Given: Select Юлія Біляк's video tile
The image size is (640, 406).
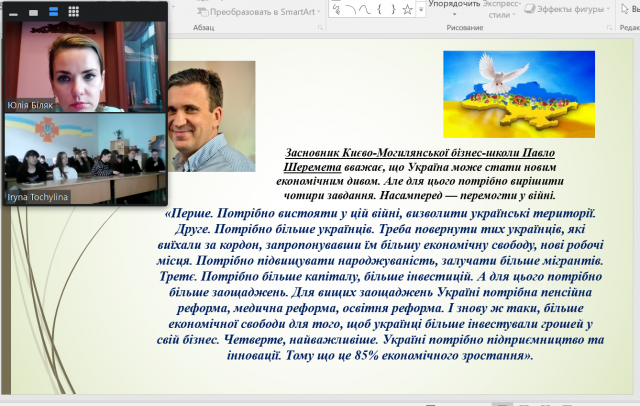Looking at the screenshot, I should coord(85,67).
